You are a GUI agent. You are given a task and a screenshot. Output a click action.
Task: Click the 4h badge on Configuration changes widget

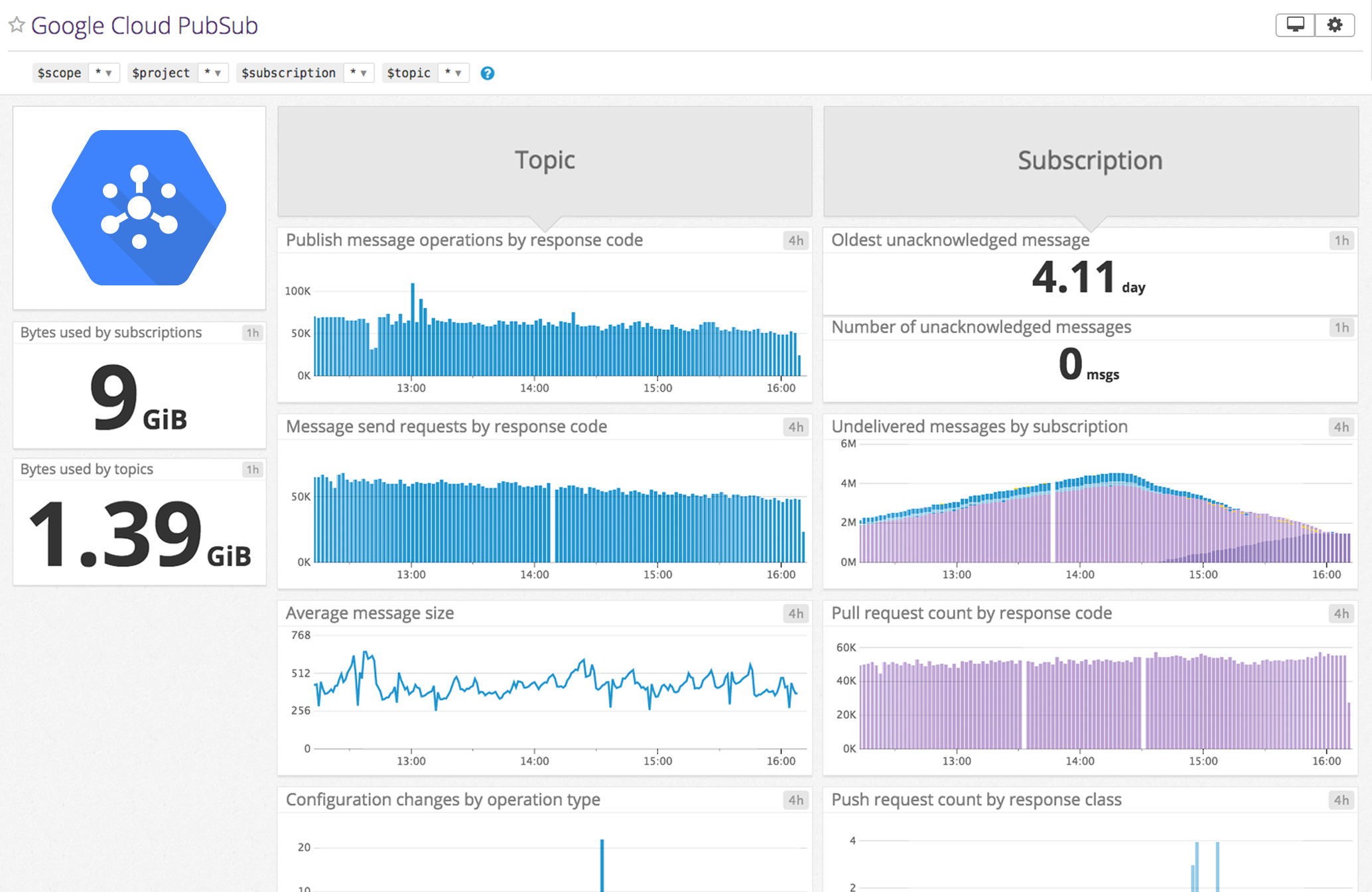(796, 800)
